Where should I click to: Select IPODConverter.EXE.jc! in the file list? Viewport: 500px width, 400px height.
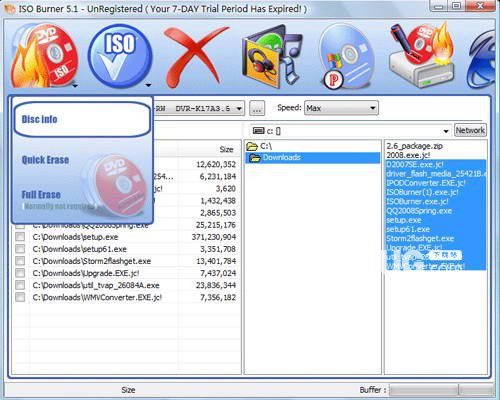[426, 183]
